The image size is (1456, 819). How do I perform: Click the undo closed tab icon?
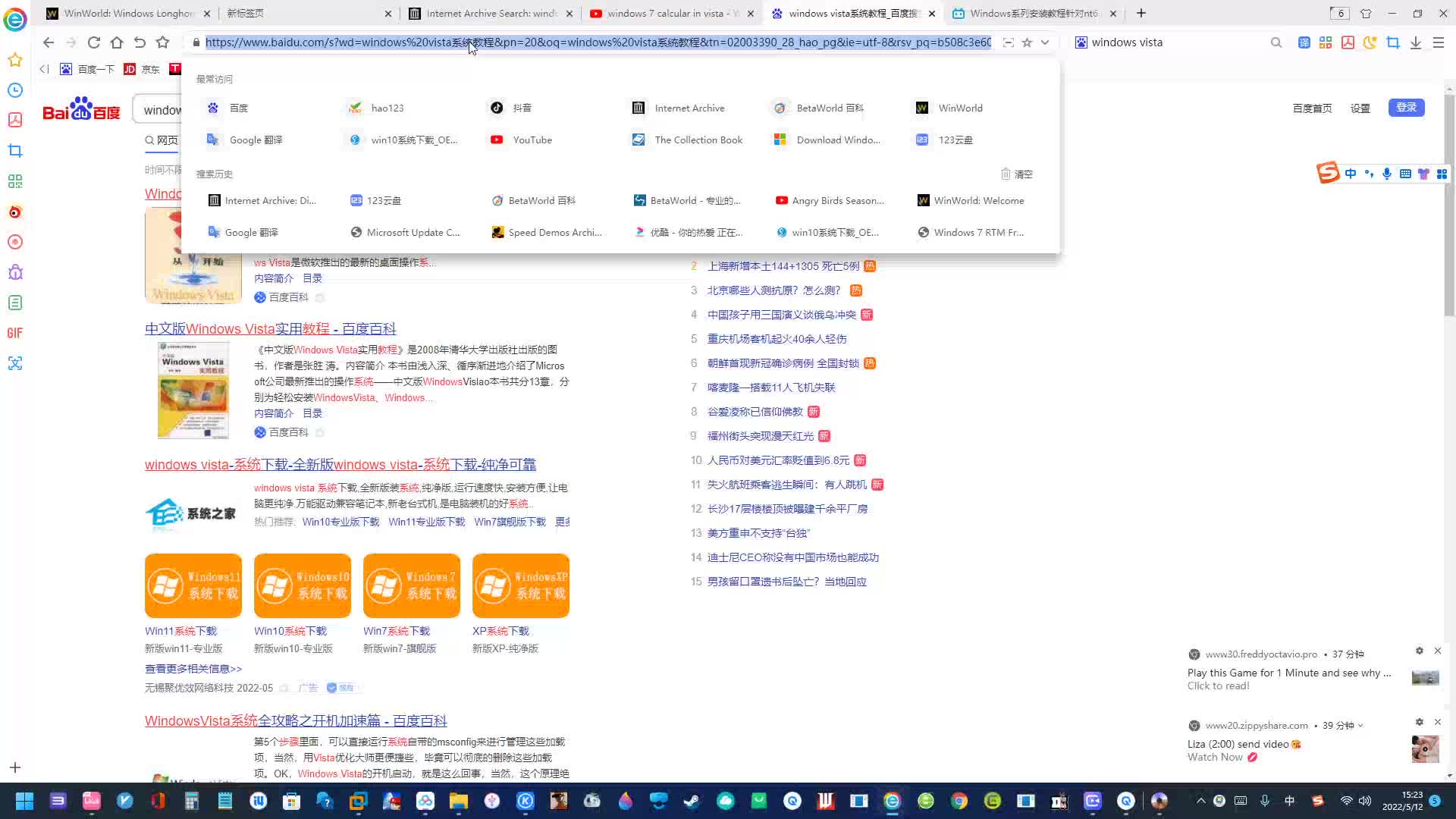pos(140,42)
